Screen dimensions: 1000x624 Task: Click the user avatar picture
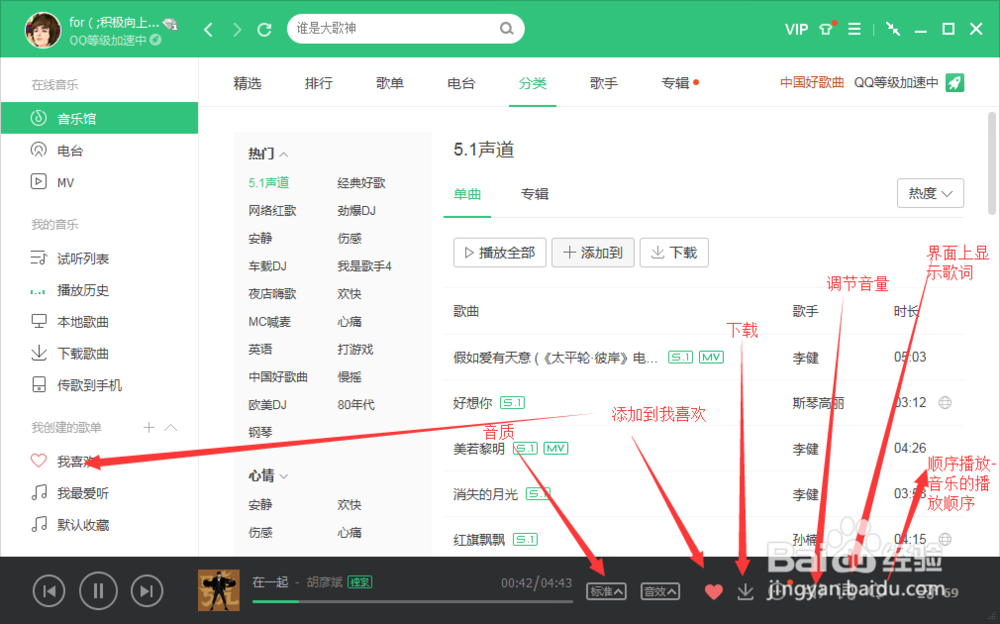(x=43, y=29)
